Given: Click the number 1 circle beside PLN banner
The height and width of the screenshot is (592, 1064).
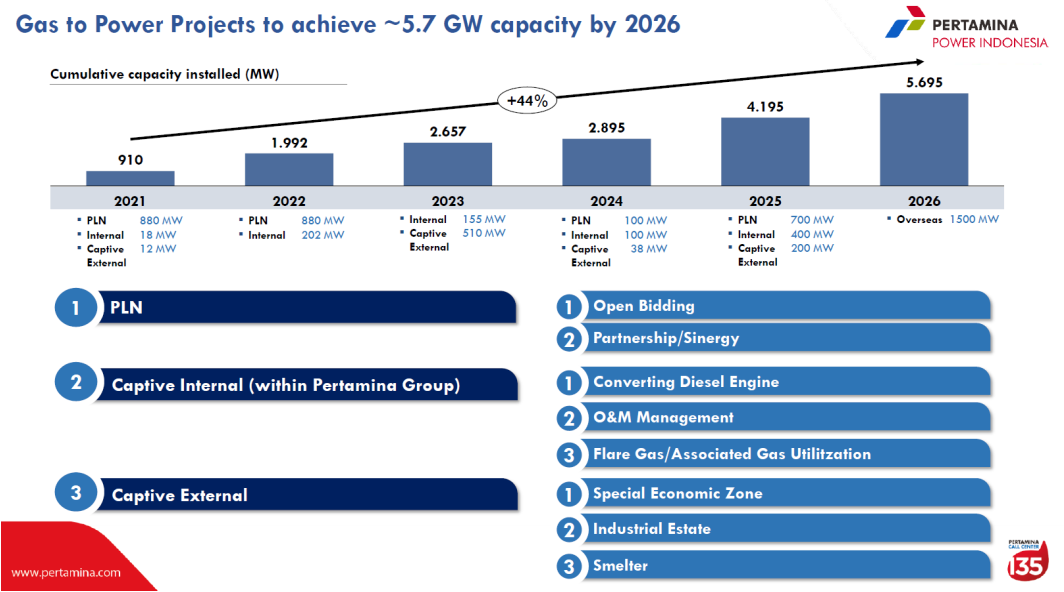Looking at the screenshot, I should point(75,308).
